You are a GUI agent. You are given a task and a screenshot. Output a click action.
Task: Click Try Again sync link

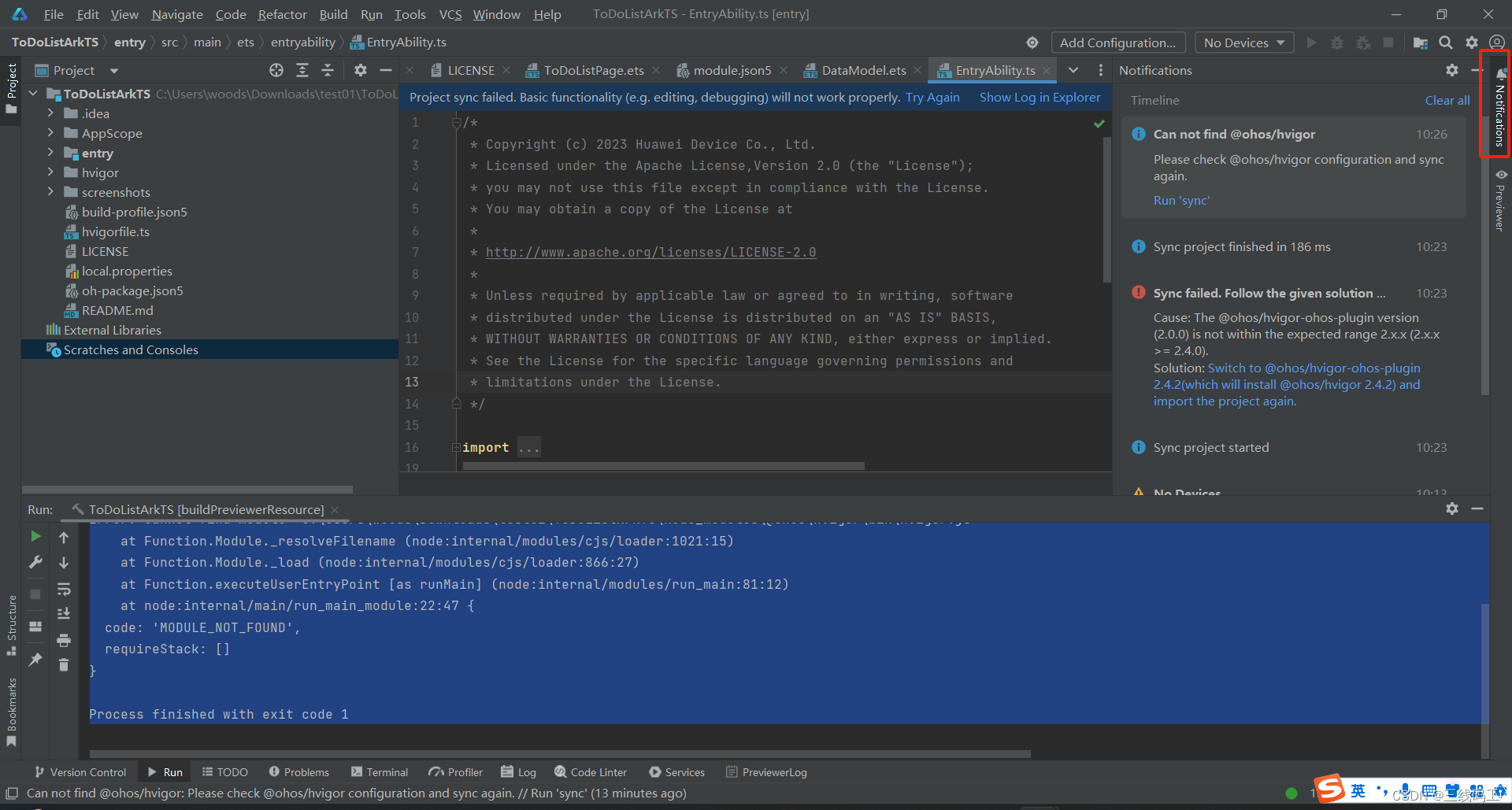point(932,97)
